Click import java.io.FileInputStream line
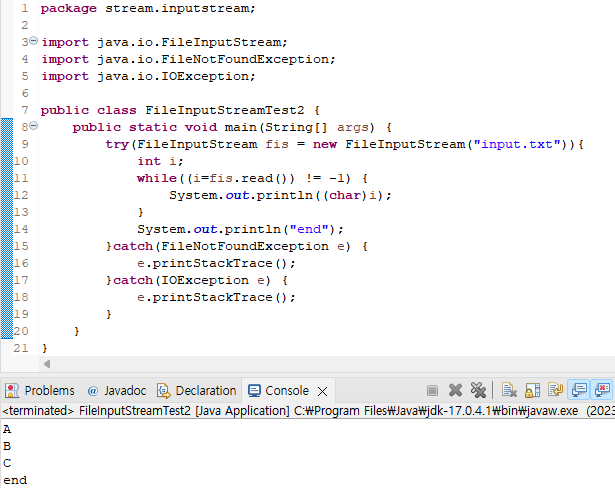This screenshot has width=615, height=488. point(164,42)
